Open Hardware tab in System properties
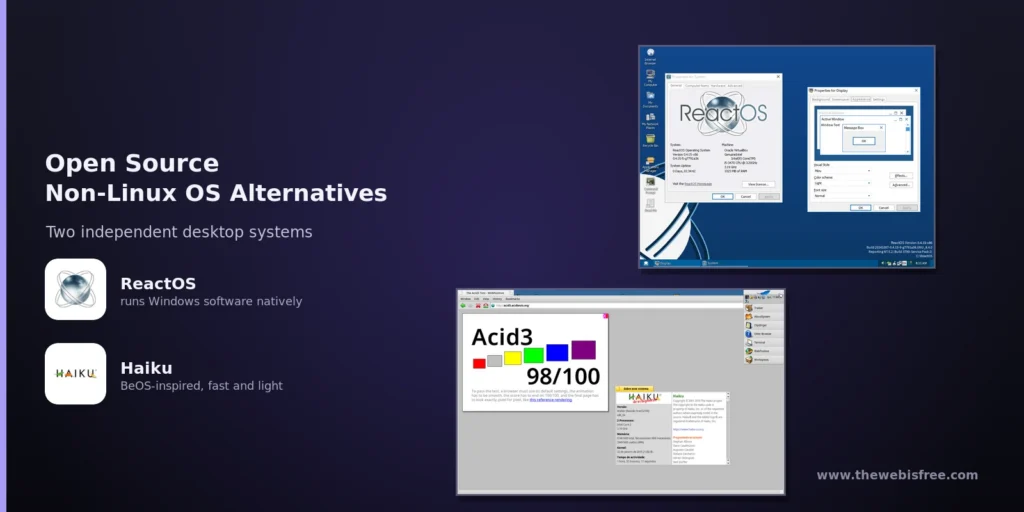The image size is (1024, 512). point(718,86)
